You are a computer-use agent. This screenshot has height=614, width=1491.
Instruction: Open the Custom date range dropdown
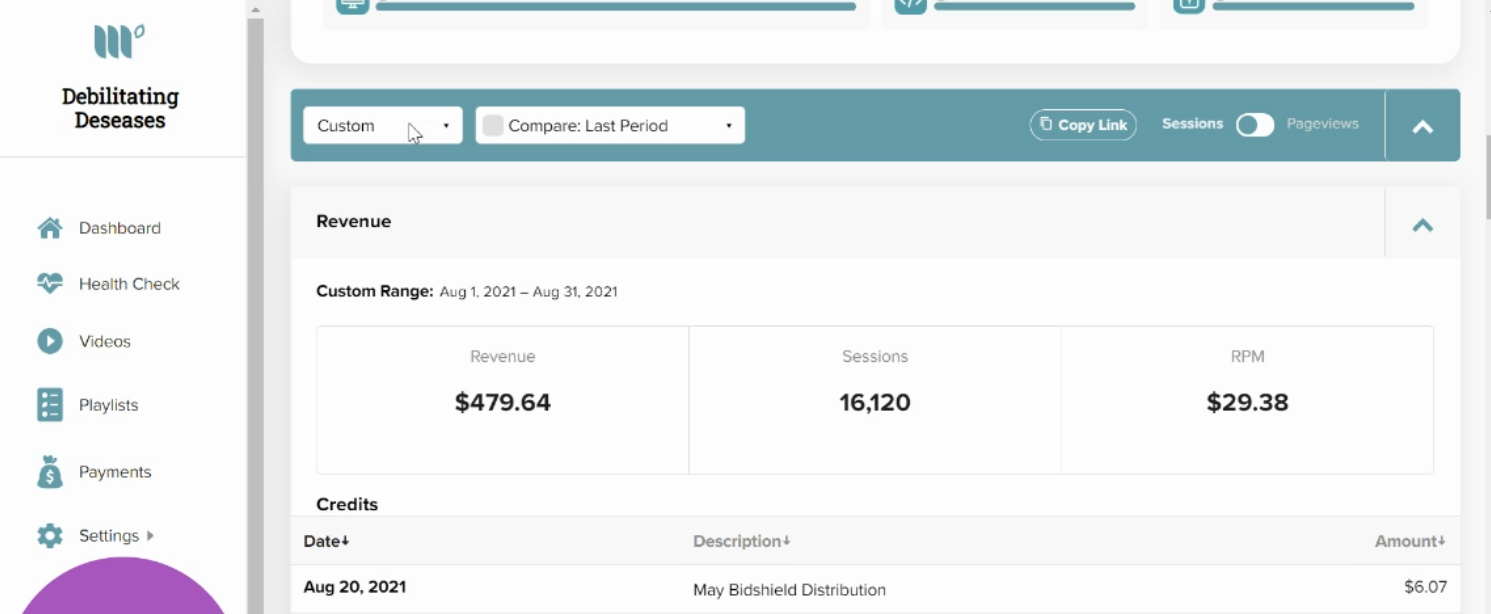(x=383, y=125)
